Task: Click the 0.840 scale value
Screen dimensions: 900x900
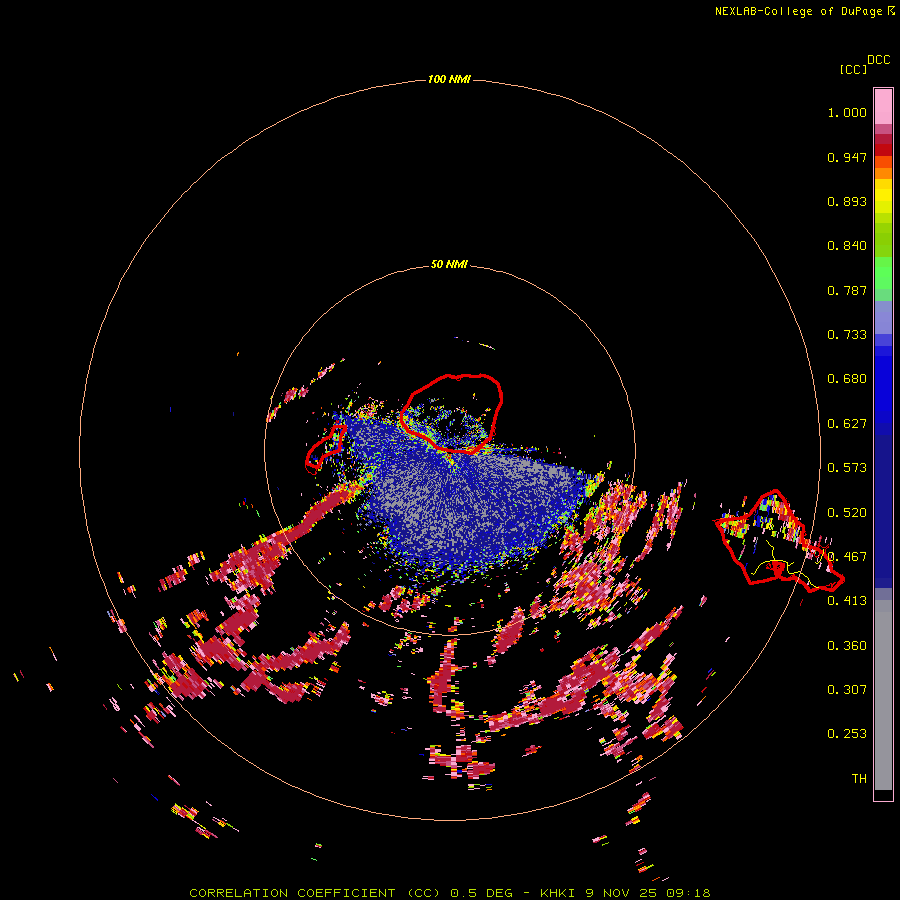Action: tap(847, 246)
